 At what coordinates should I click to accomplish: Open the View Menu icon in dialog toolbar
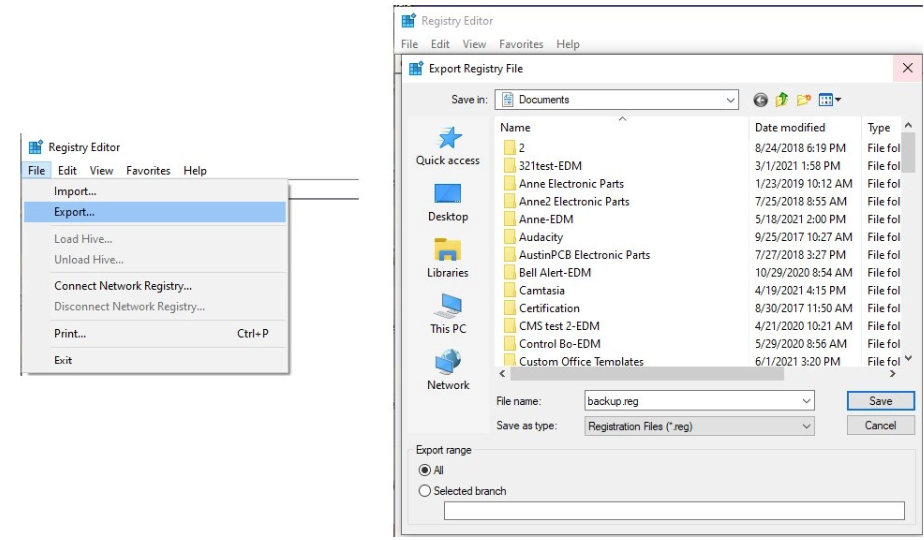click(830, 100)
